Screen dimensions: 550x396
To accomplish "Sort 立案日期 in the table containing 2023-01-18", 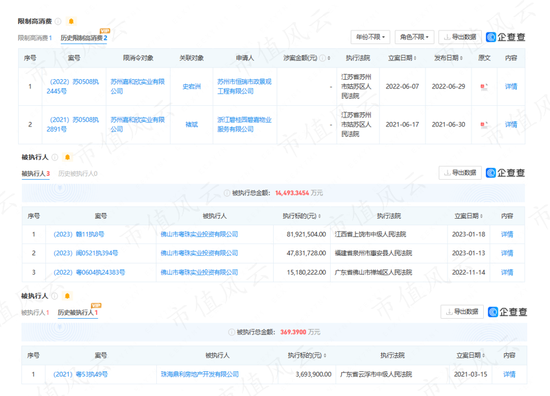I will (x=481, y=216).
